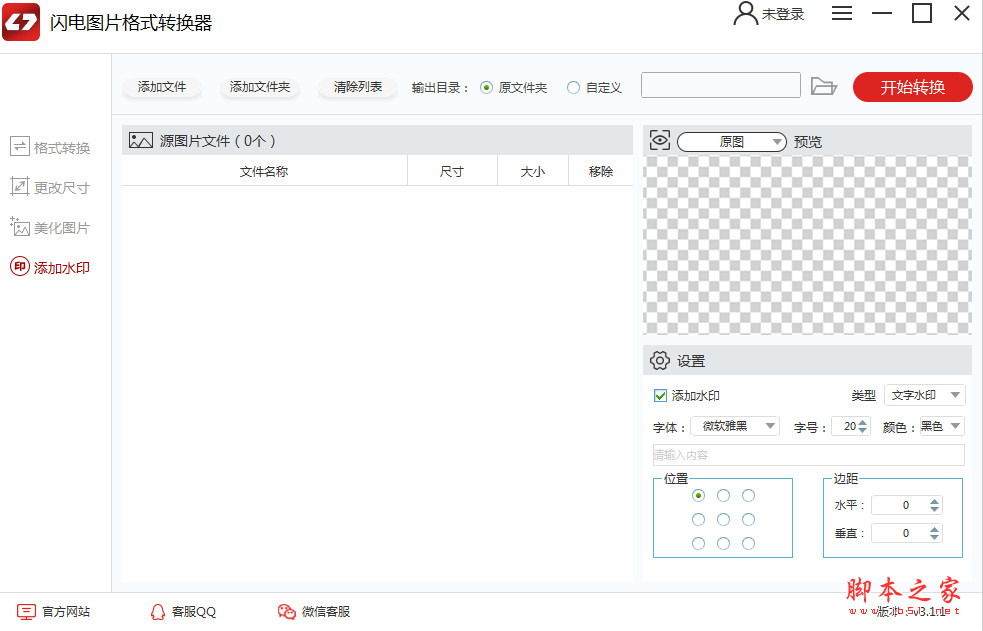Choose the center position radio in 位置 grid
The image size is (983, 631).
click(x=723, y=519)
